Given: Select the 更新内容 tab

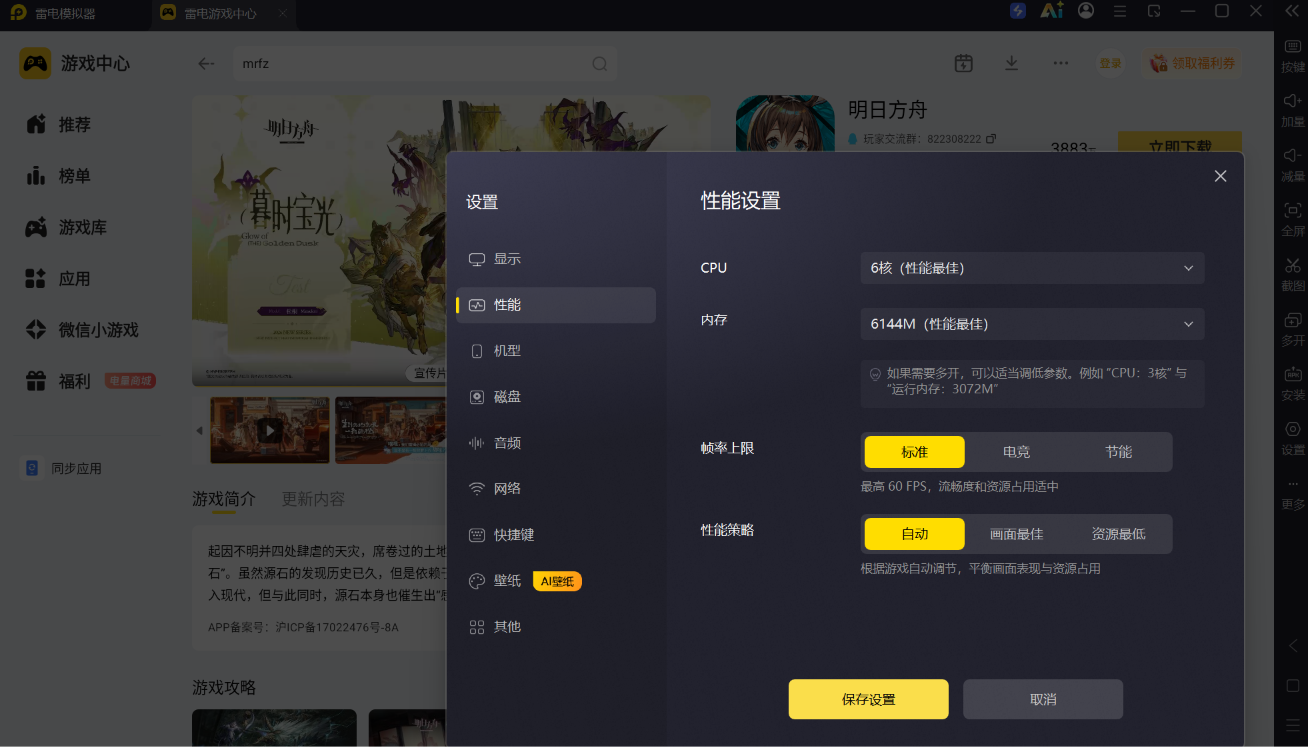Looking at the screenshot, I should [313, 499].
